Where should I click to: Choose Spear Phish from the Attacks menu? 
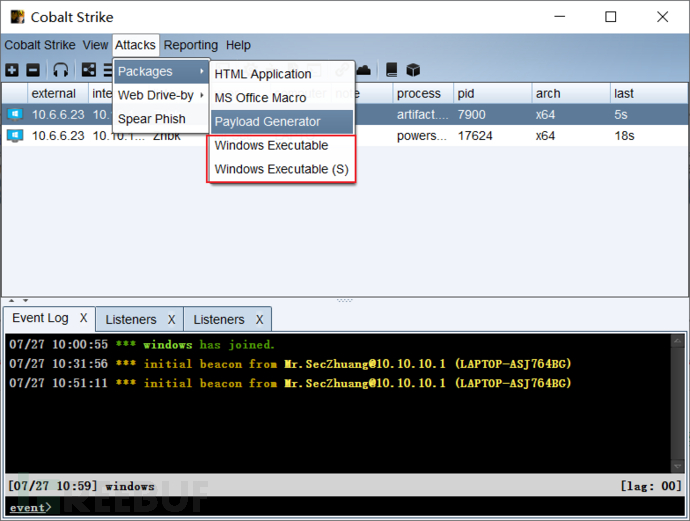[151, 119]
